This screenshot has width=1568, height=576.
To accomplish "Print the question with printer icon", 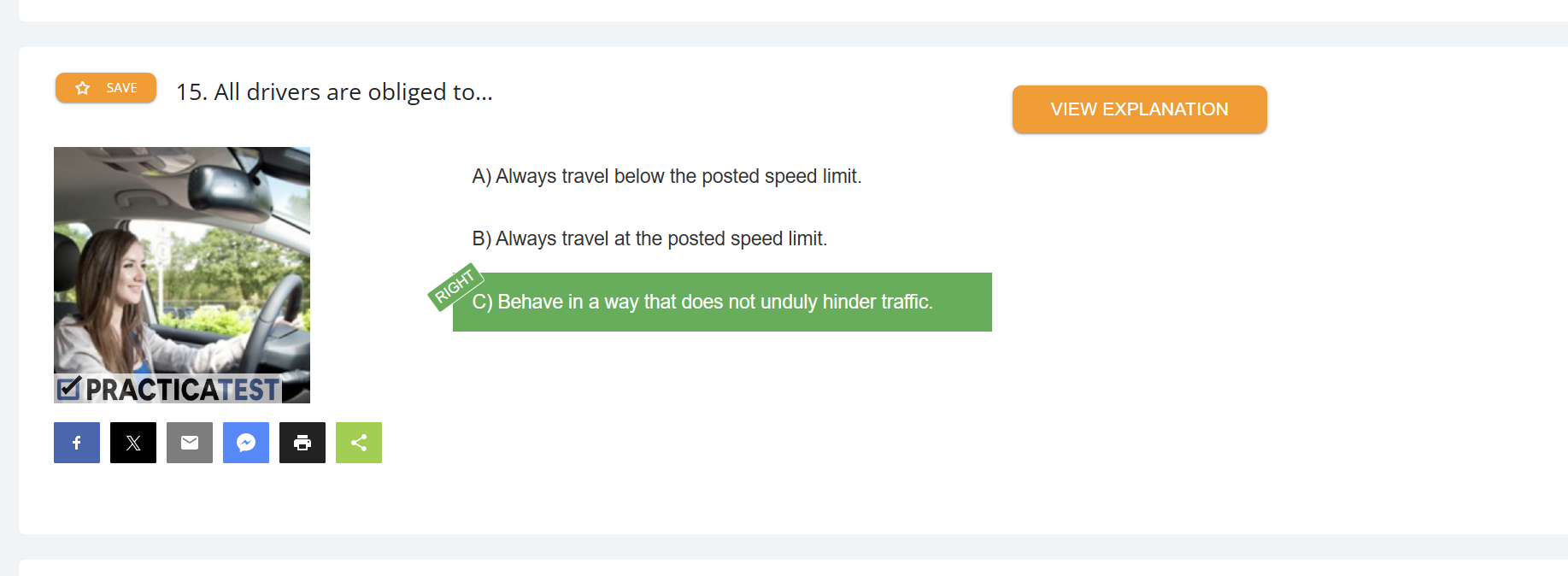I will point(302,443).
